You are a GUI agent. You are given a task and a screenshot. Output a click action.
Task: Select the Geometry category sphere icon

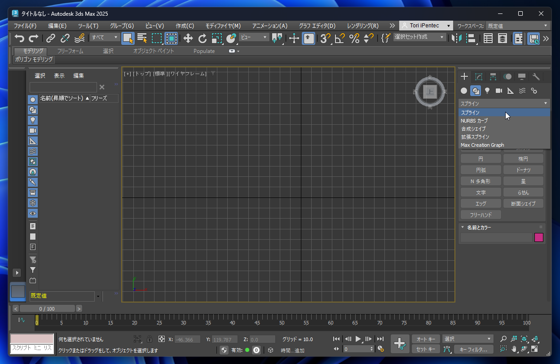pyautogui.click(x=464, y=91)
